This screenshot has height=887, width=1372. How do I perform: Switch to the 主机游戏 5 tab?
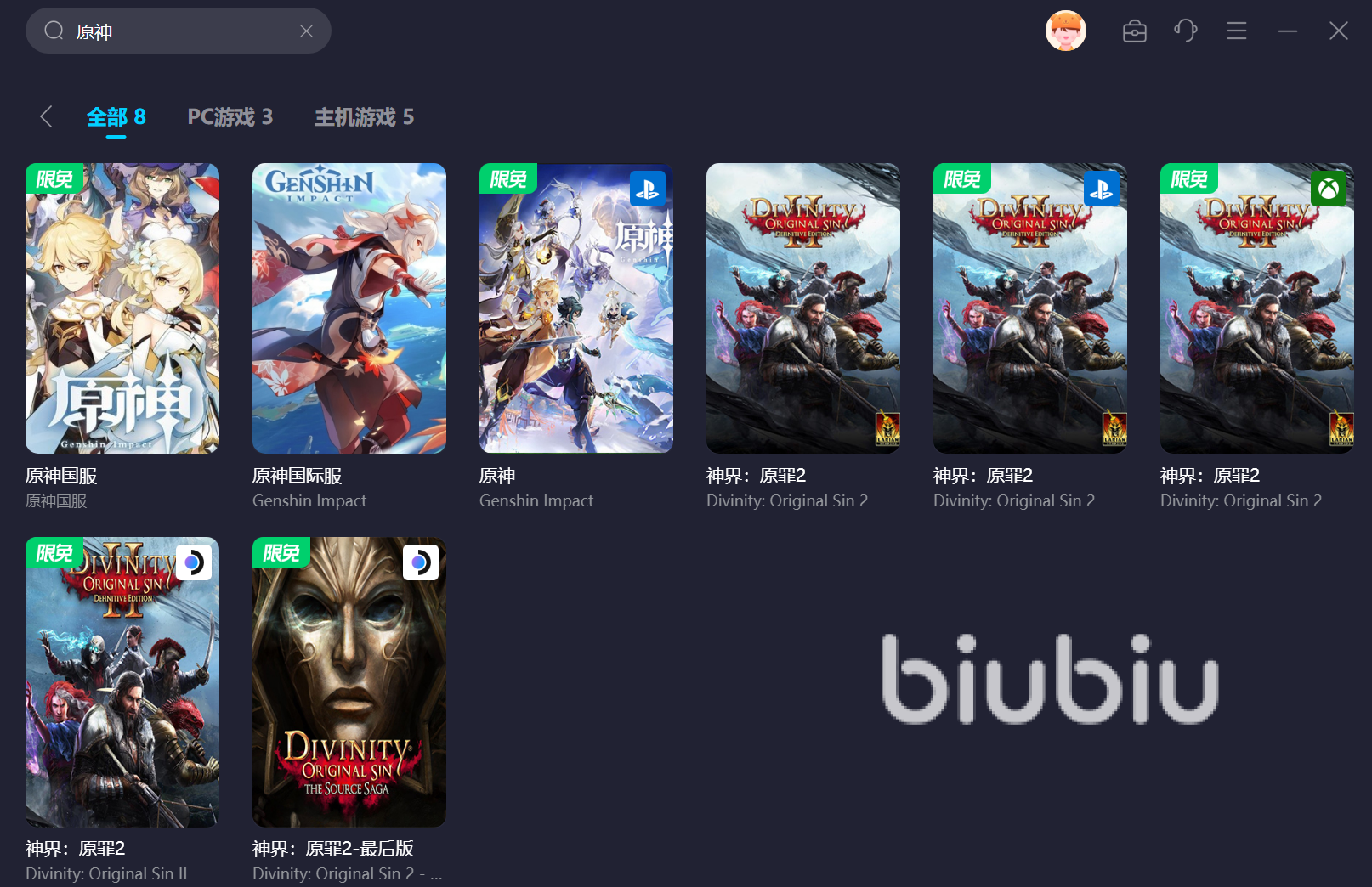coord(365,116)
